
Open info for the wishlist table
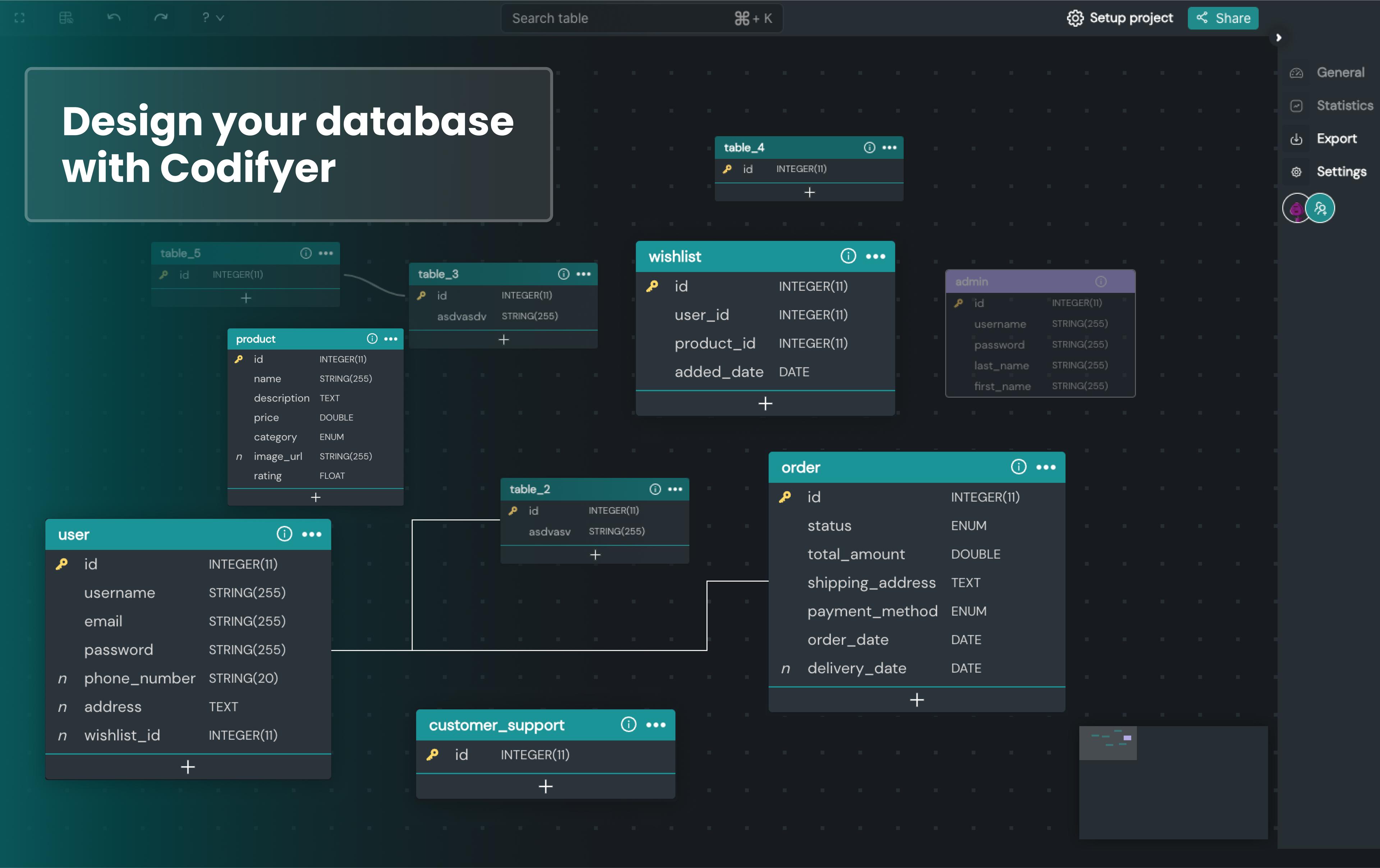tap(848, 256)
